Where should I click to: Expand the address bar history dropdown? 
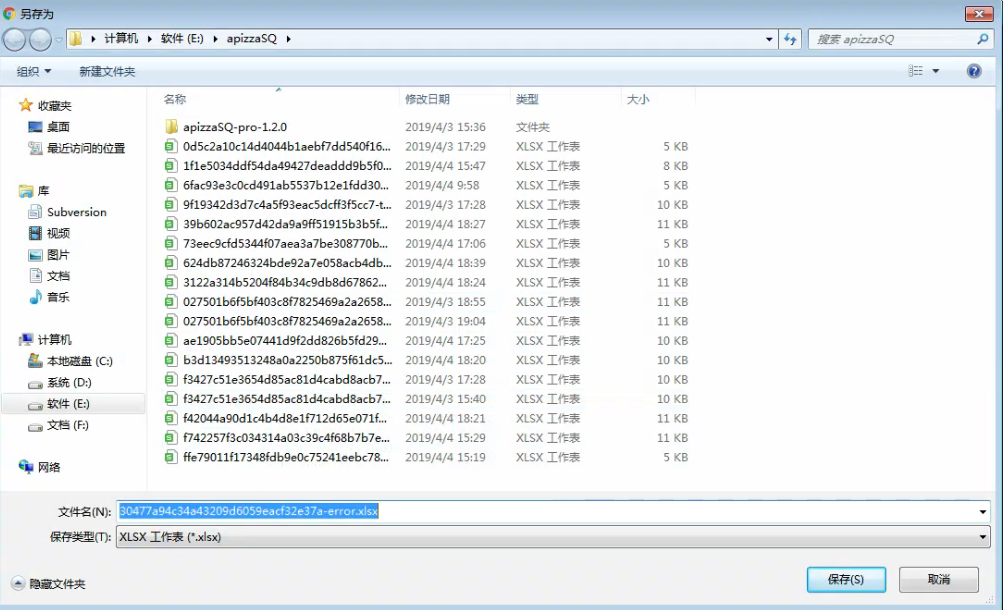point(769,39)
